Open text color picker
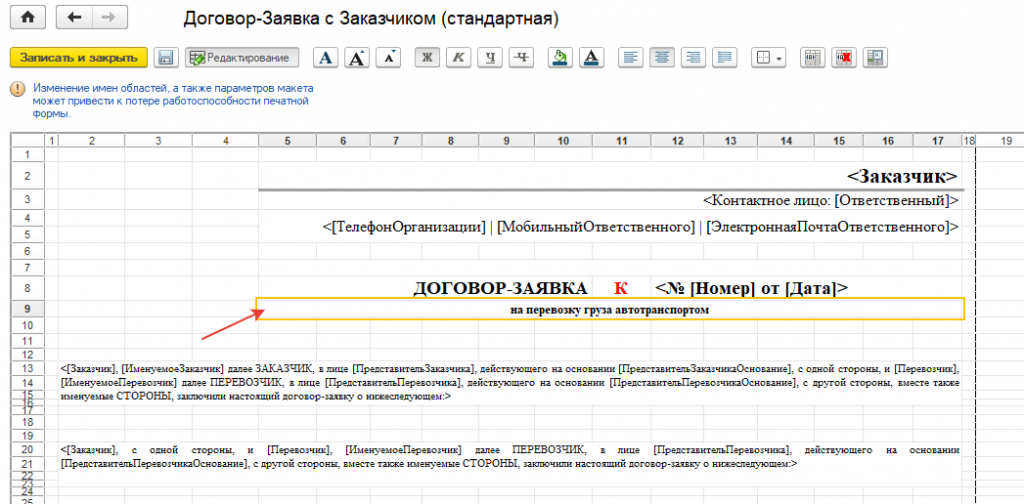The width and height of the screenshot is (1024, 504). 591,57
